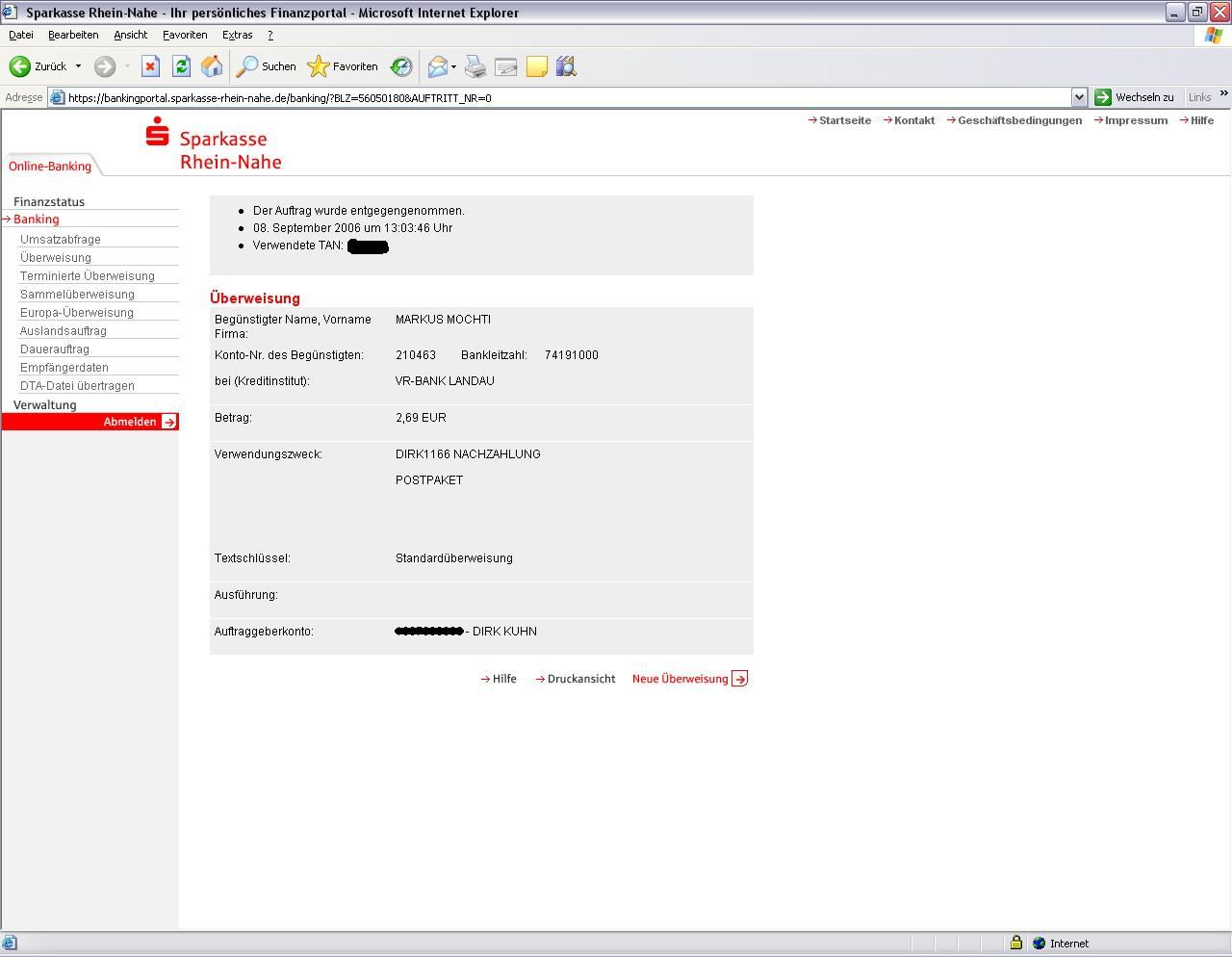The image size is (1232, 957).
Task: Click the recipient name MARKUS MOCHTI
Action: (x=443, y=319)
